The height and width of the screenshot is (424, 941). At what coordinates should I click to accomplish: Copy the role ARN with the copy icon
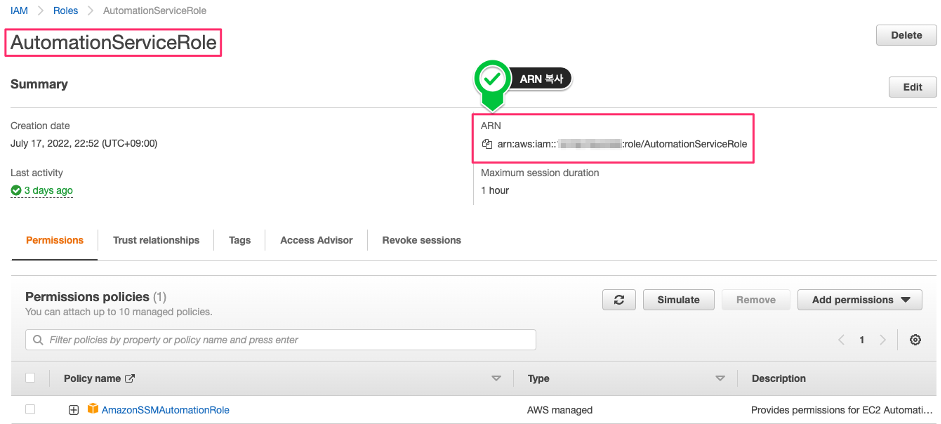pos(487,144)
